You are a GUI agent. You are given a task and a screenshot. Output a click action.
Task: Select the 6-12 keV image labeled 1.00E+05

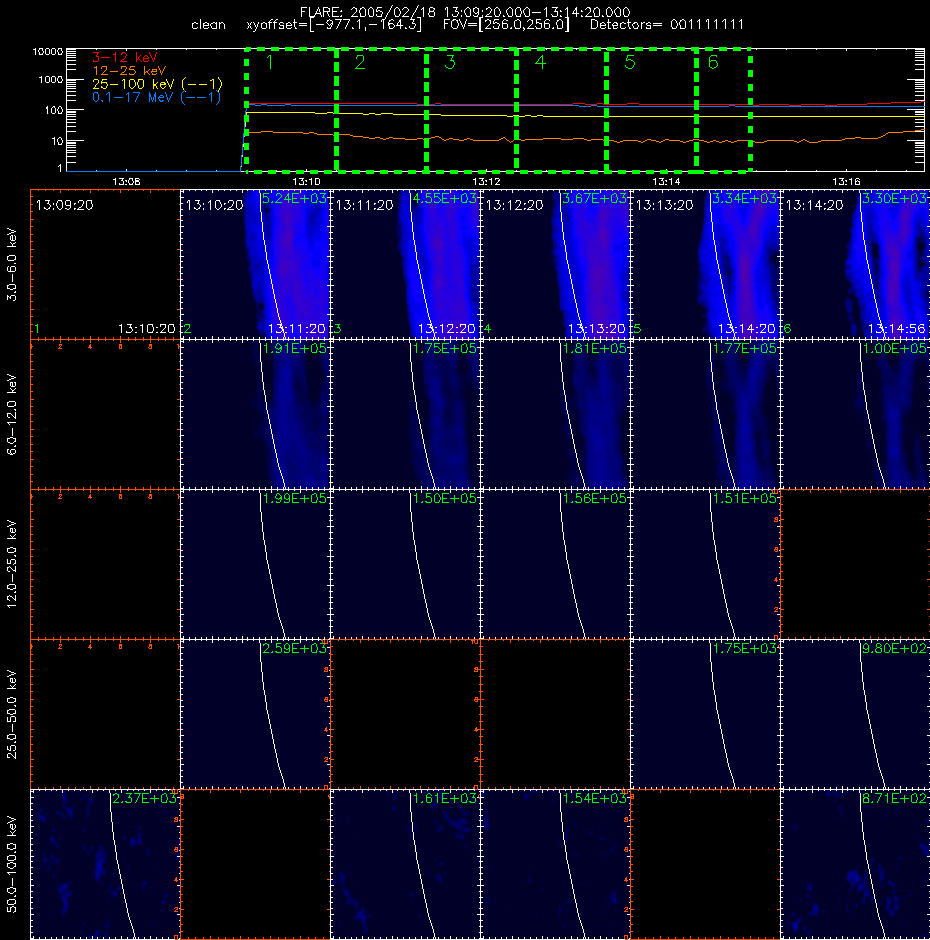855,414
